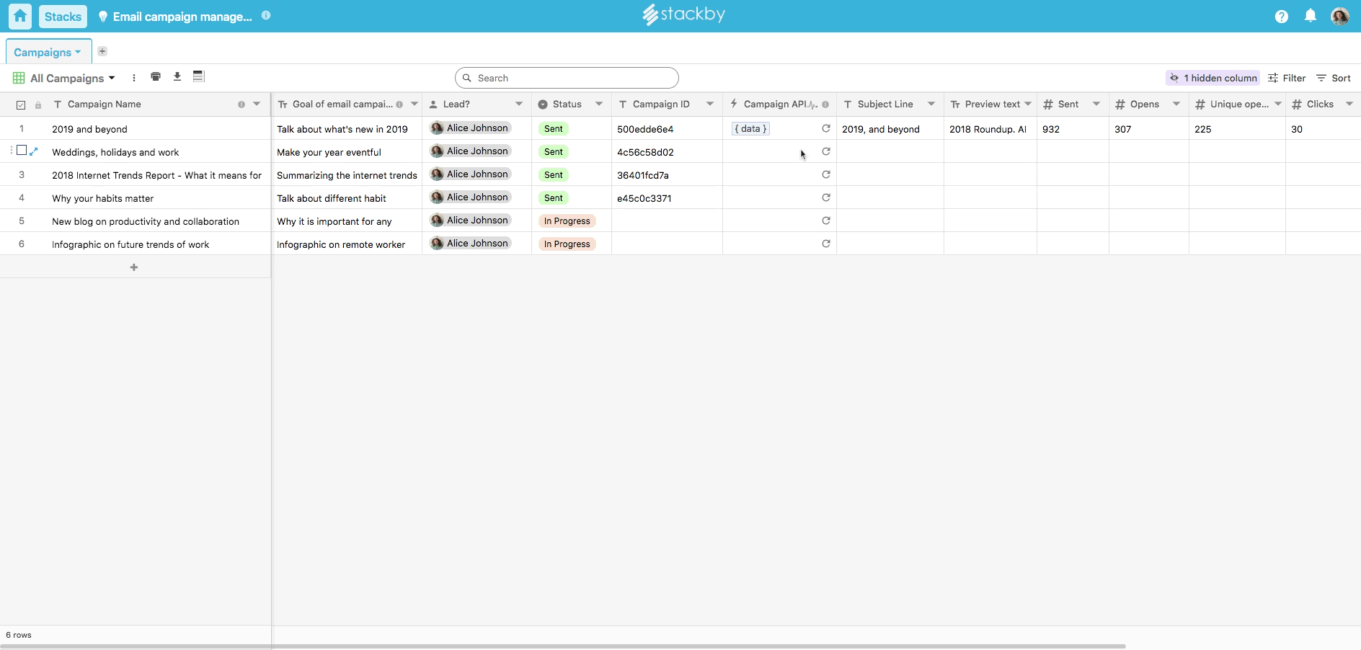Click the Filter button
The width and height of the screenshot is (1361, 650).
click(1287, 78)
